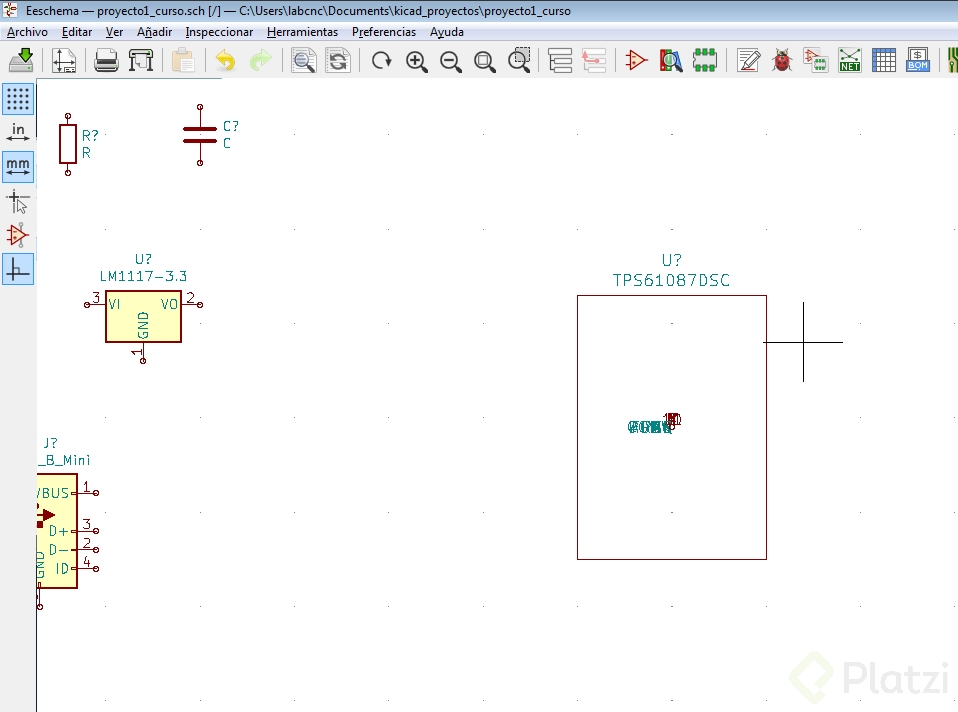Click the Refresh view icon
The image size is (958, 712).
[x=382, y=61]
